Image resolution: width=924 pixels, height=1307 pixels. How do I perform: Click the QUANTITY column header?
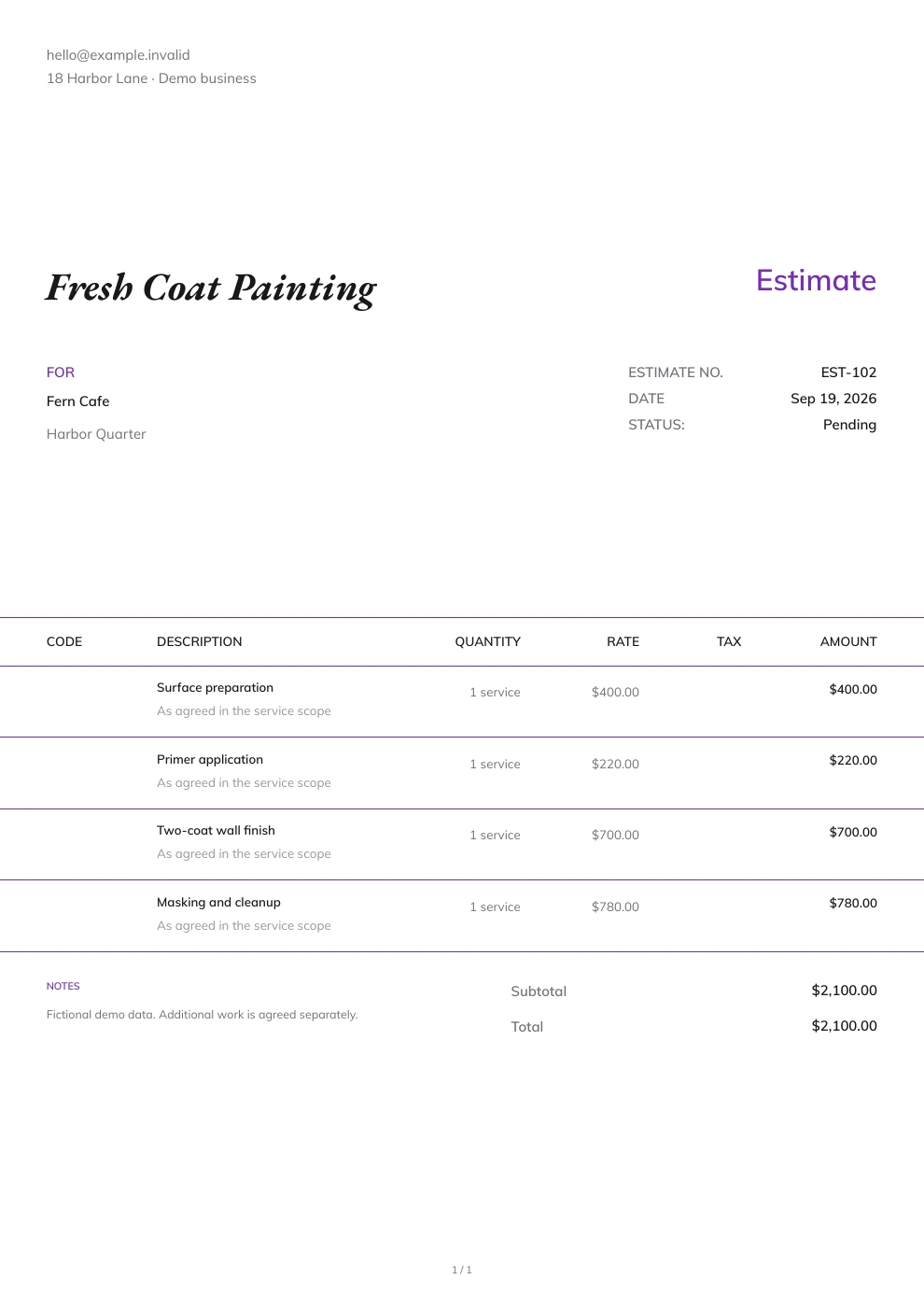[487, 641]
